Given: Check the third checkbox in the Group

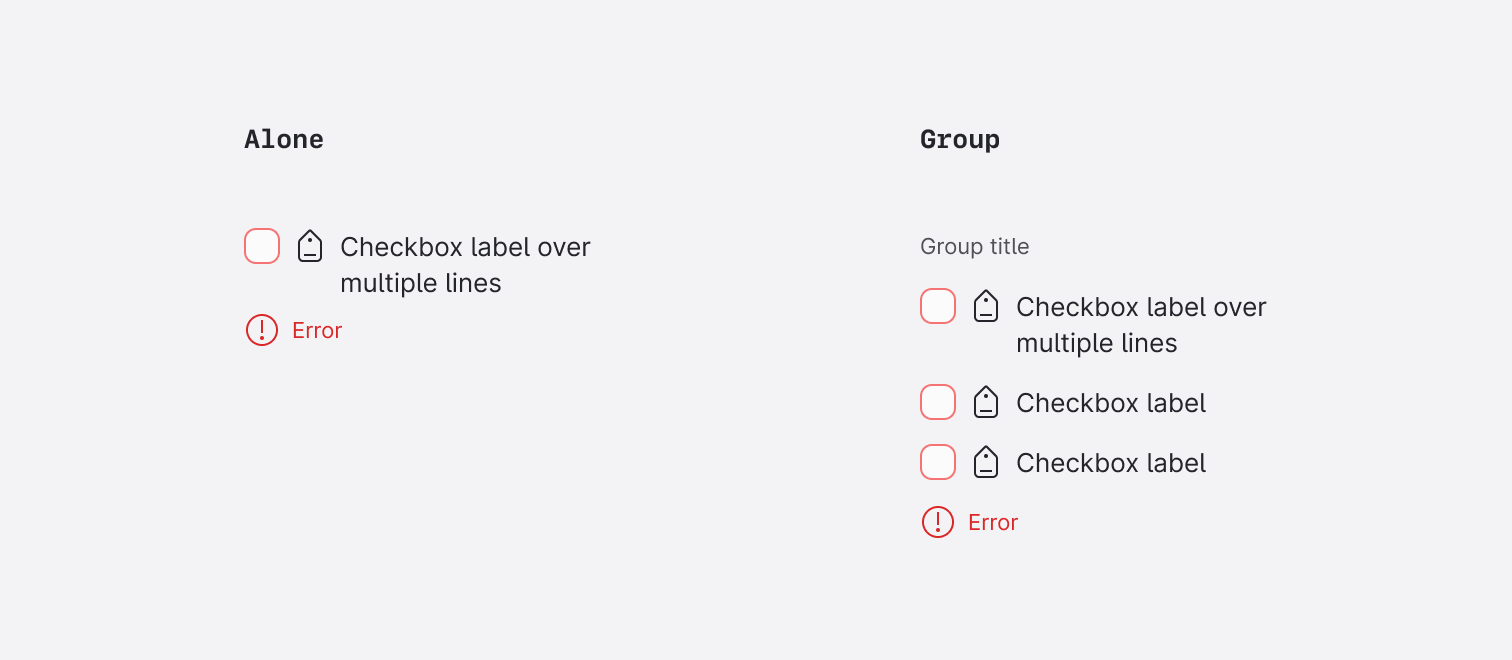Looking at the screenshot, I should [x=938, y=462].
